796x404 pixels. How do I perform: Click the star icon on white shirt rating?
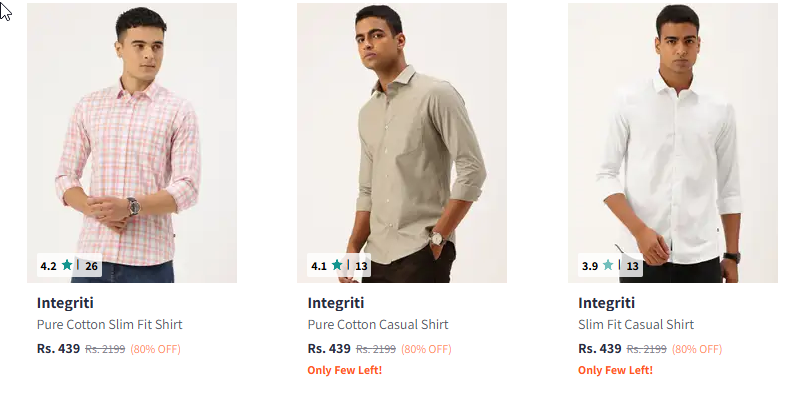coord(608,266)
